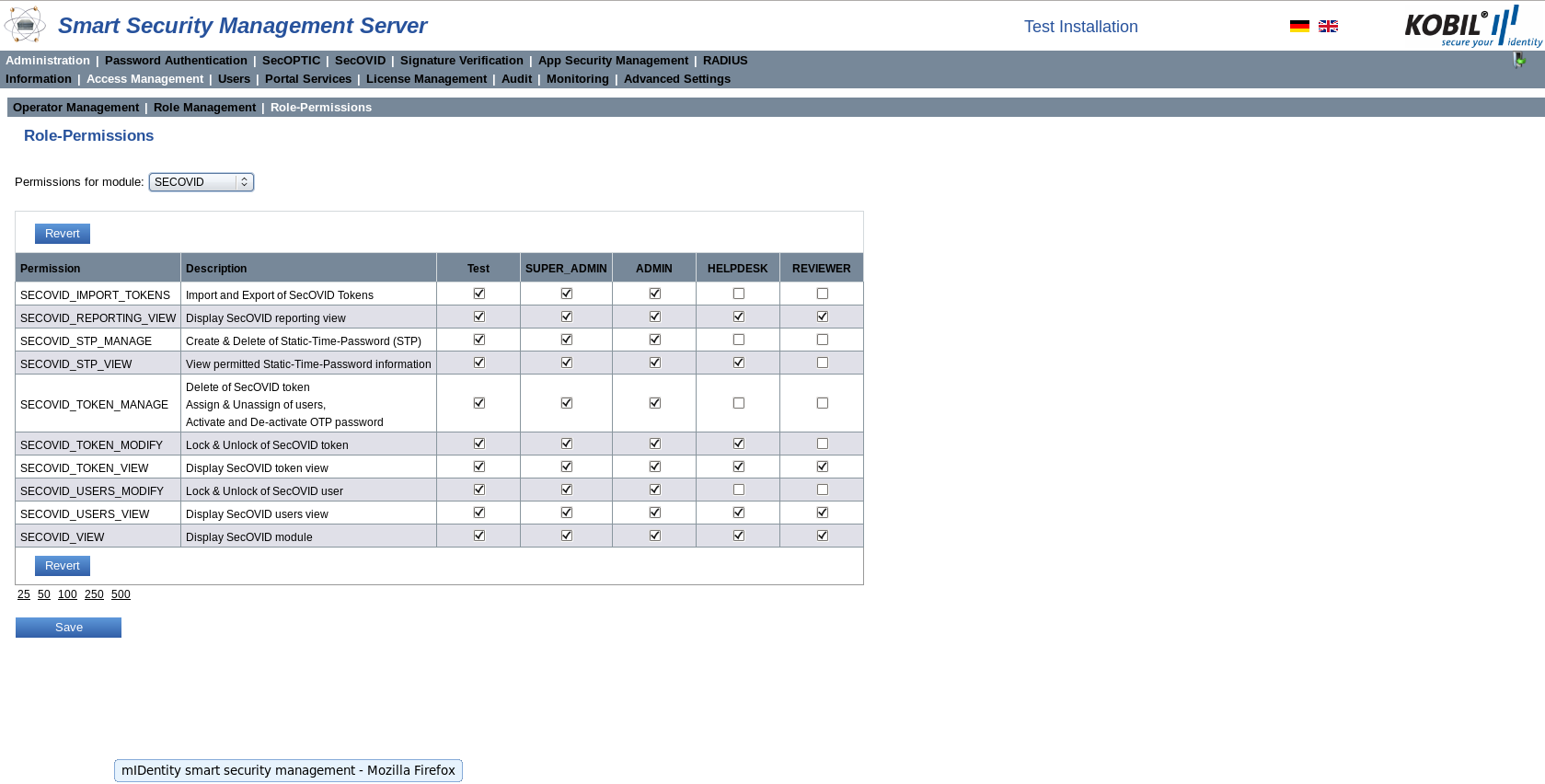Open Portal Services

[308, 79]
